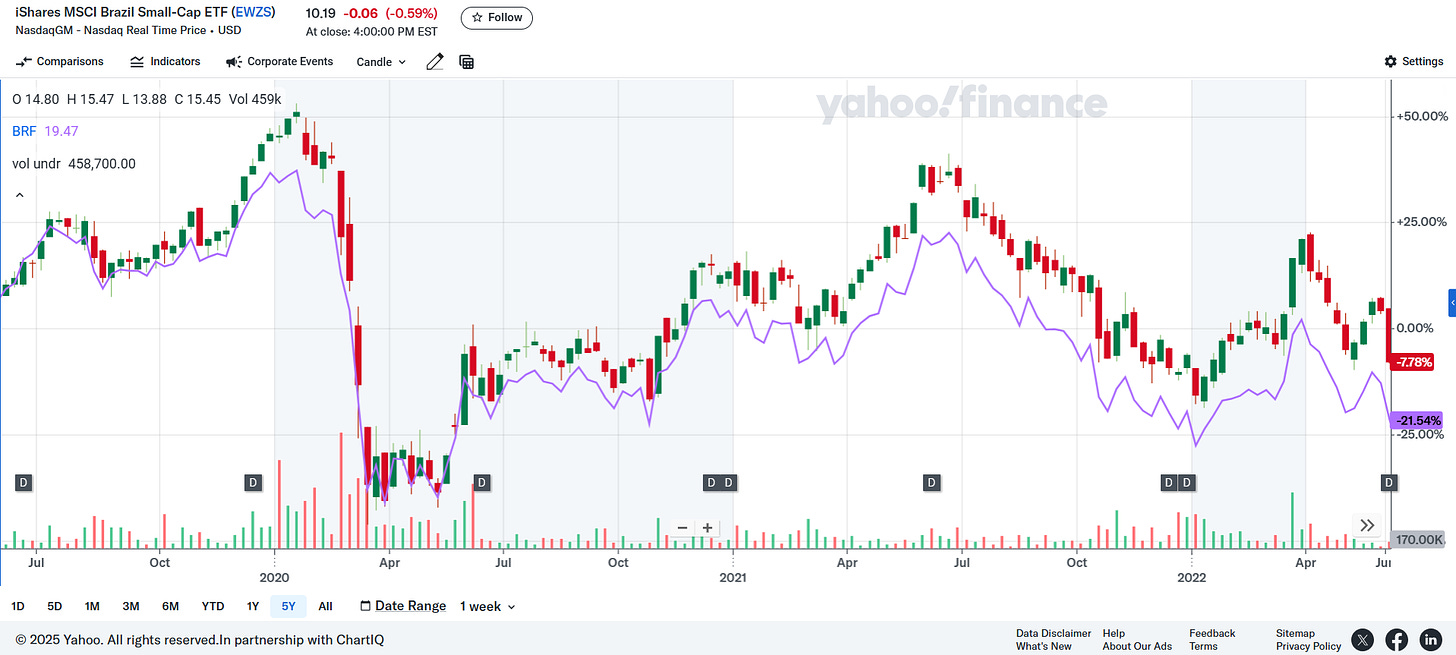
Task: Click dividend marker near July 2019
Action: [x=24, y=483]
